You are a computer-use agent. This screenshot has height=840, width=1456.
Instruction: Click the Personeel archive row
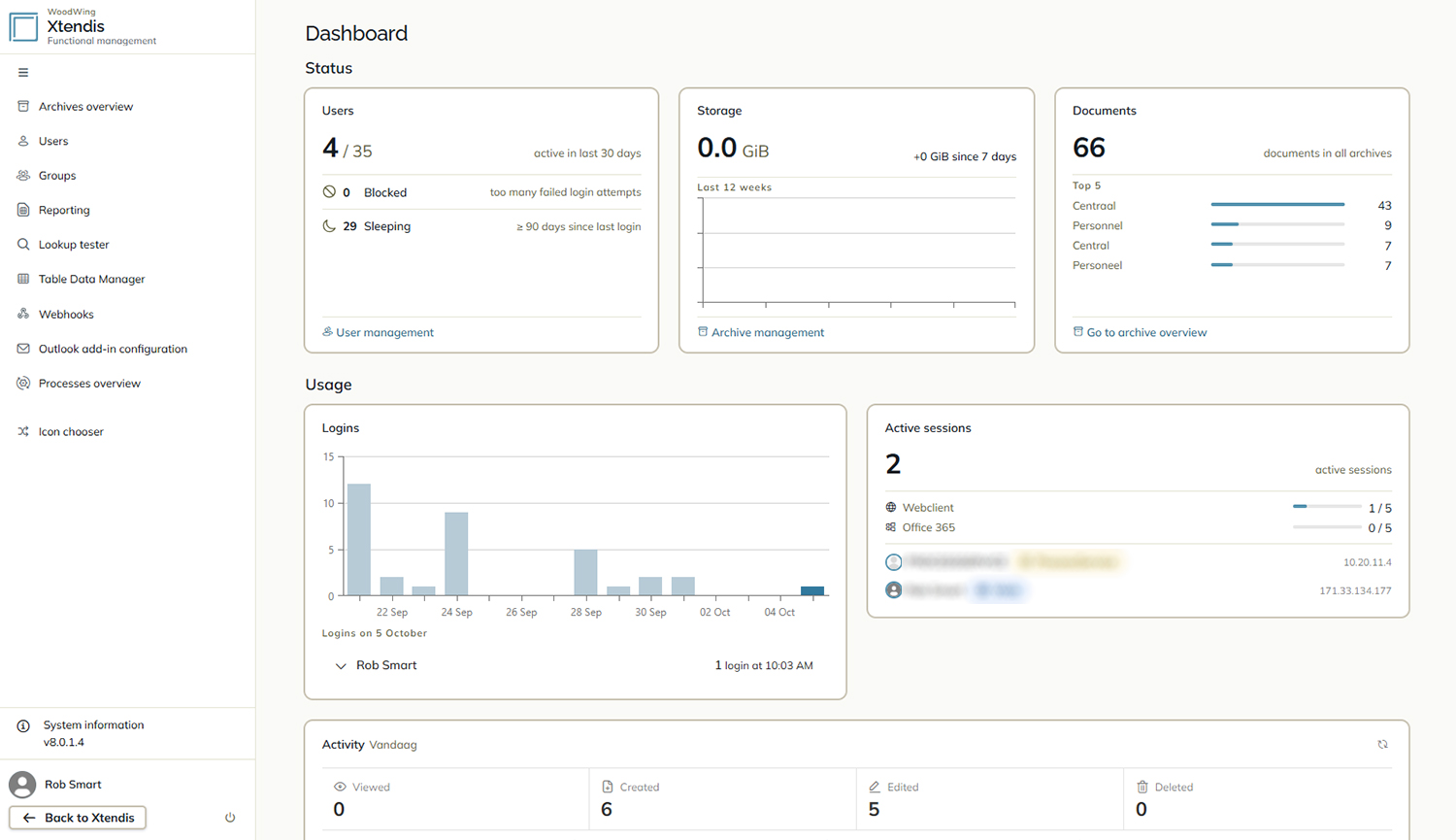coord(1232,265)
